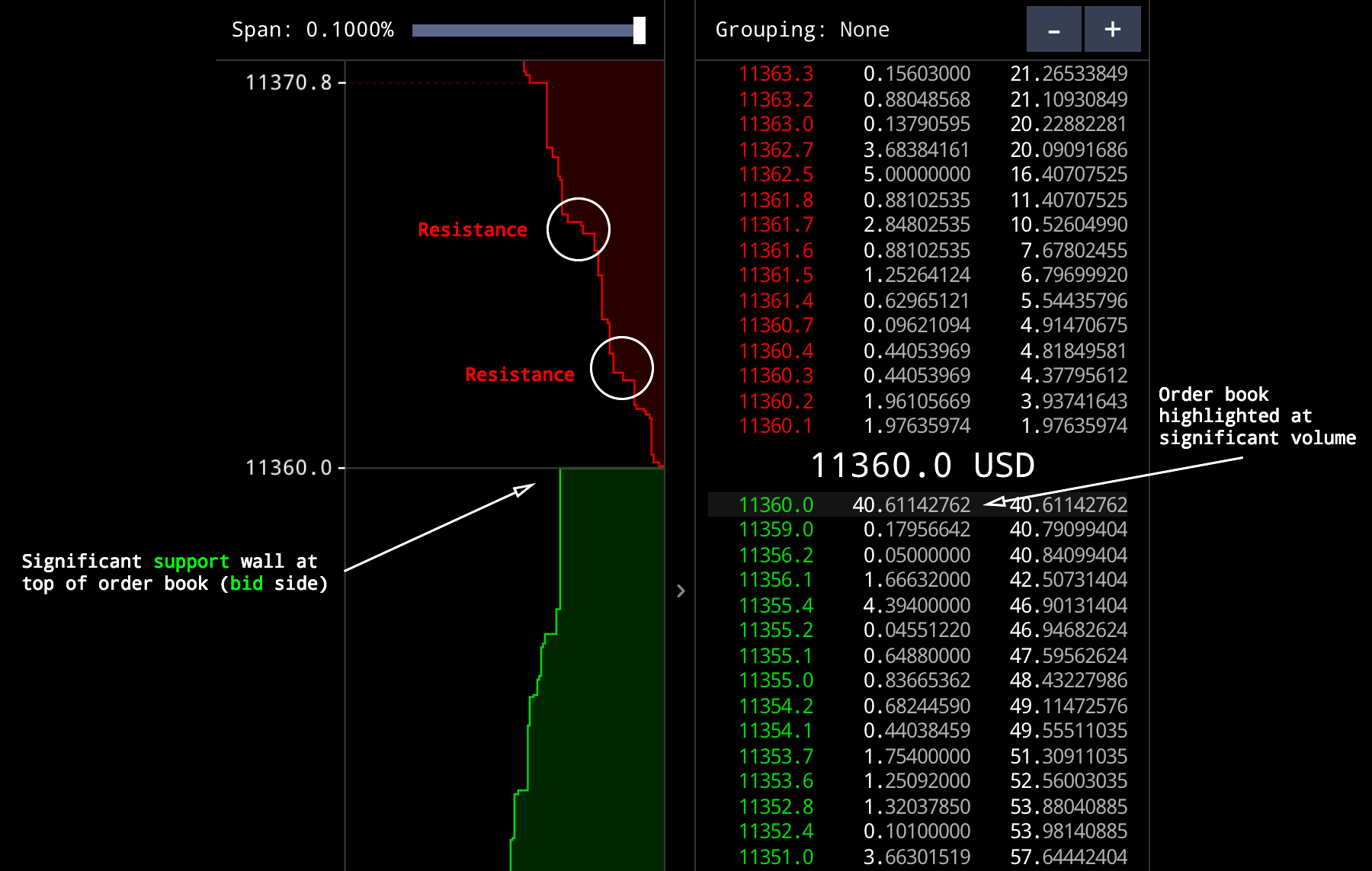Click the ask price 11362.5
The height and width of the screenshot is (871, 1372).
coord(776,175)
